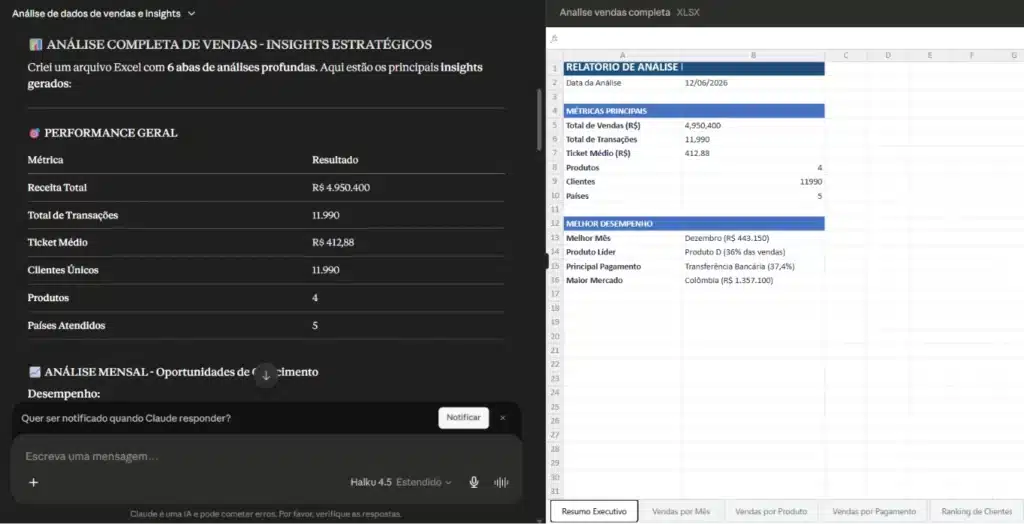Select column A header in spreadsheet
1024x524 pixels.
622,56
